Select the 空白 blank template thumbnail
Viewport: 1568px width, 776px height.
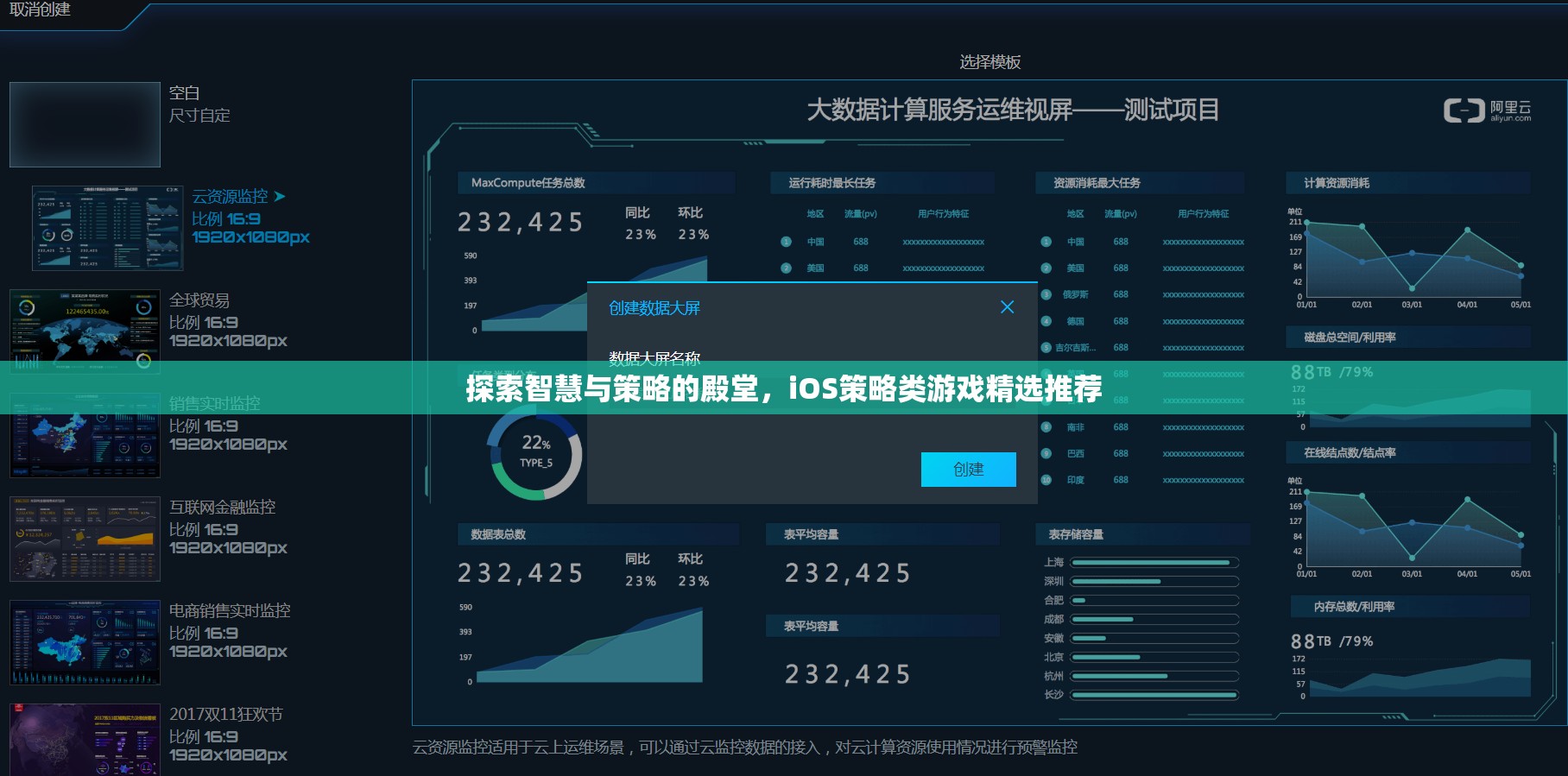[85, 124]
